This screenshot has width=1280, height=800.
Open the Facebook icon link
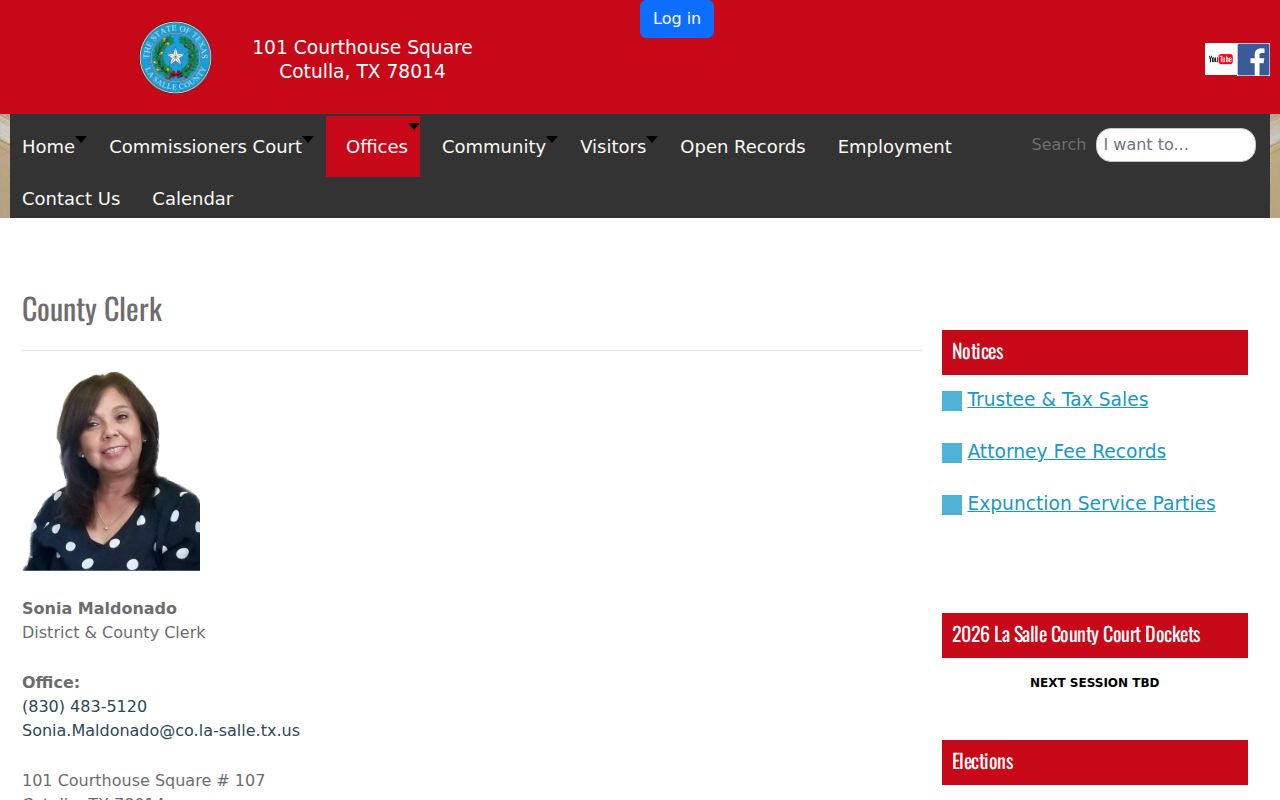pyautogui.click(x=1254, y=59)
